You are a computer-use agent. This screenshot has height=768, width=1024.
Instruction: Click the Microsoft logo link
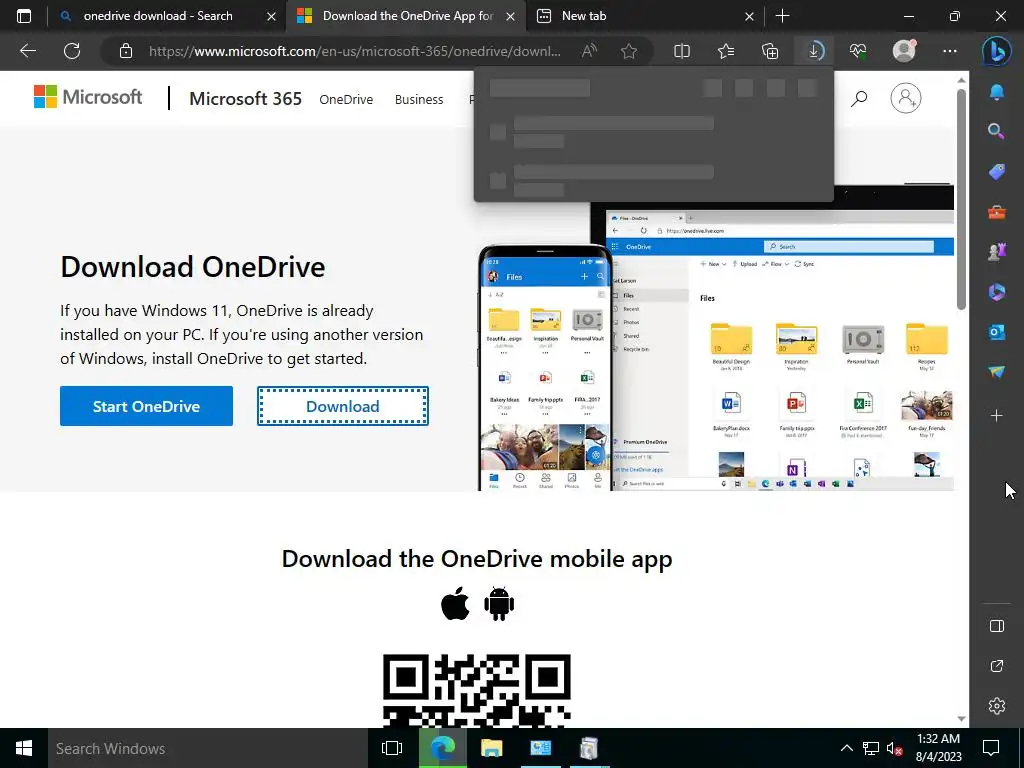(88, 97)
